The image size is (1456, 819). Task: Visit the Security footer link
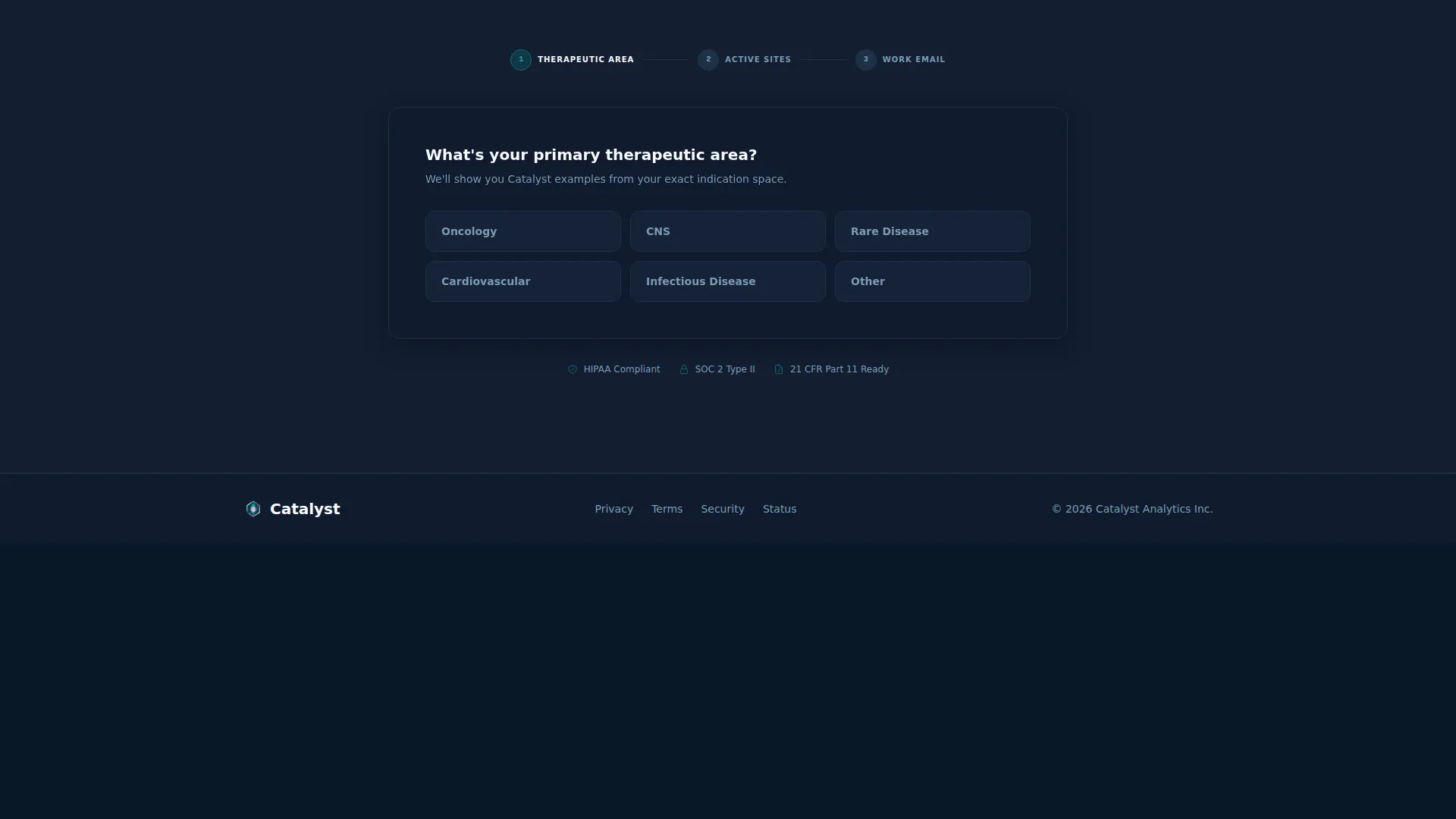click(723, 509)
